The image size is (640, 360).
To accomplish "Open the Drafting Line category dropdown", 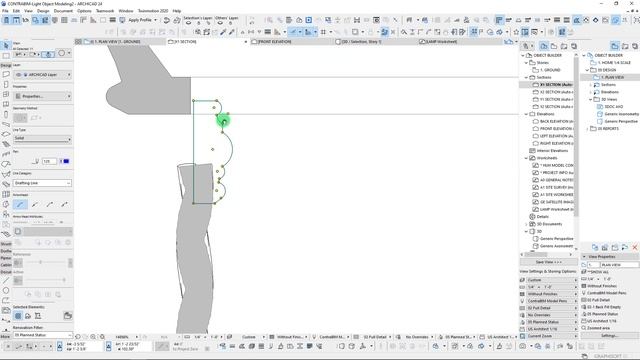I will point(42,183).
